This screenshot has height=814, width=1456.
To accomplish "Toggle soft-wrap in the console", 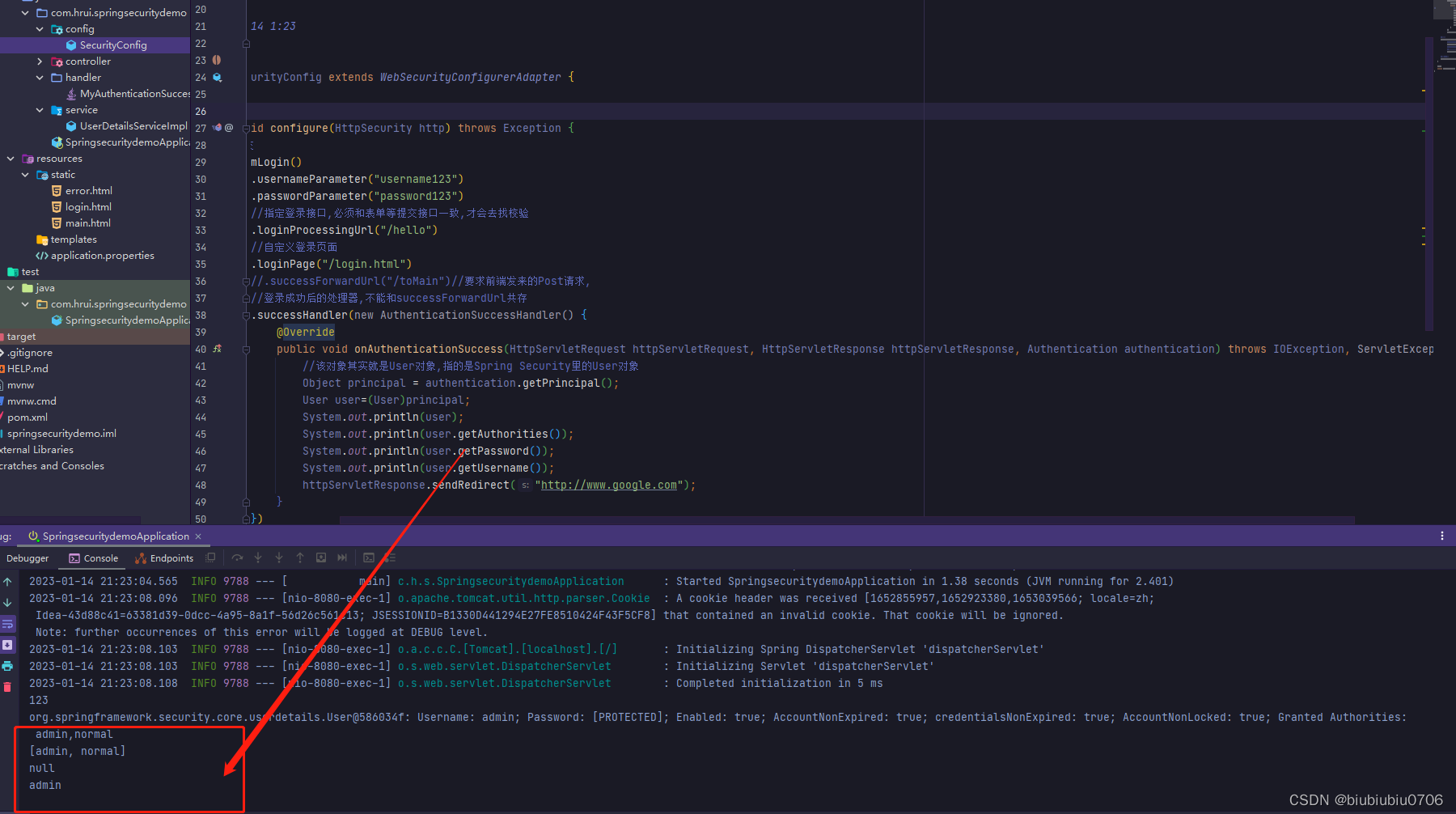I will coord(7,624).
